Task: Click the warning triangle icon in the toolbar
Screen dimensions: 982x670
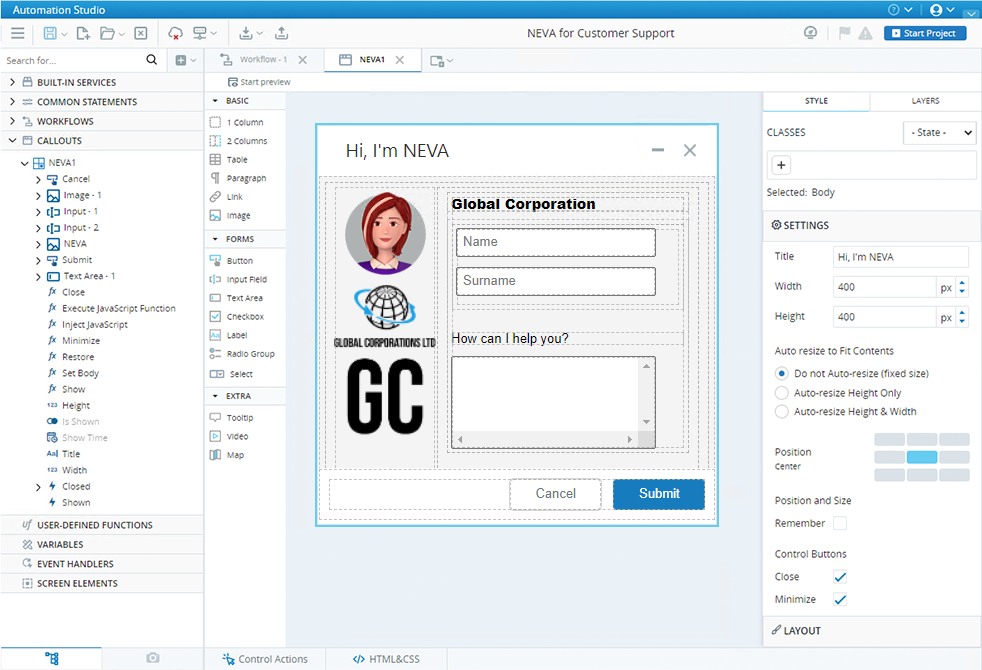Action: pos(865,33)
